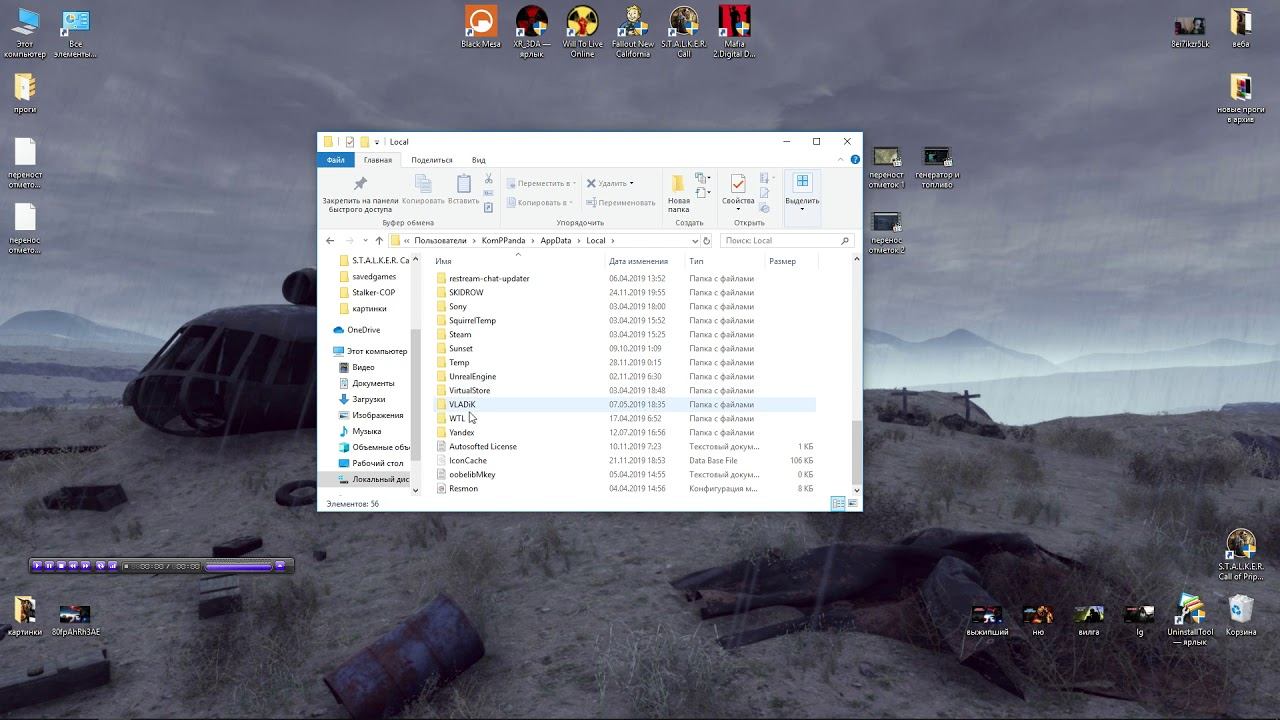
Task: Toggle repeat in the player widget
Action: pyautogui.click(x=100, y=566)
